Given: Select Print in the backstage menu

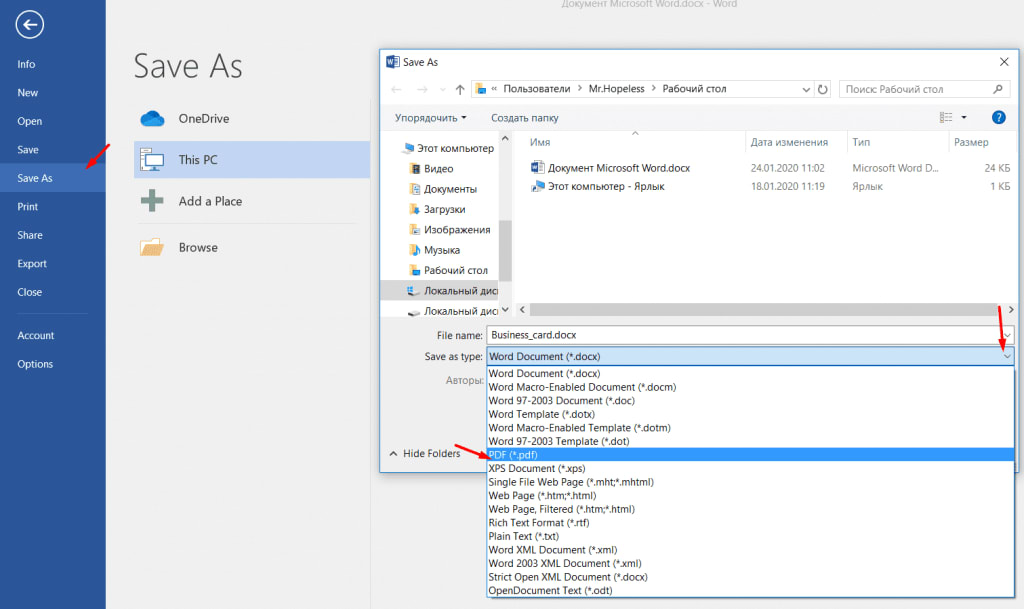Looking at the screenshot, I should point(27,207).
